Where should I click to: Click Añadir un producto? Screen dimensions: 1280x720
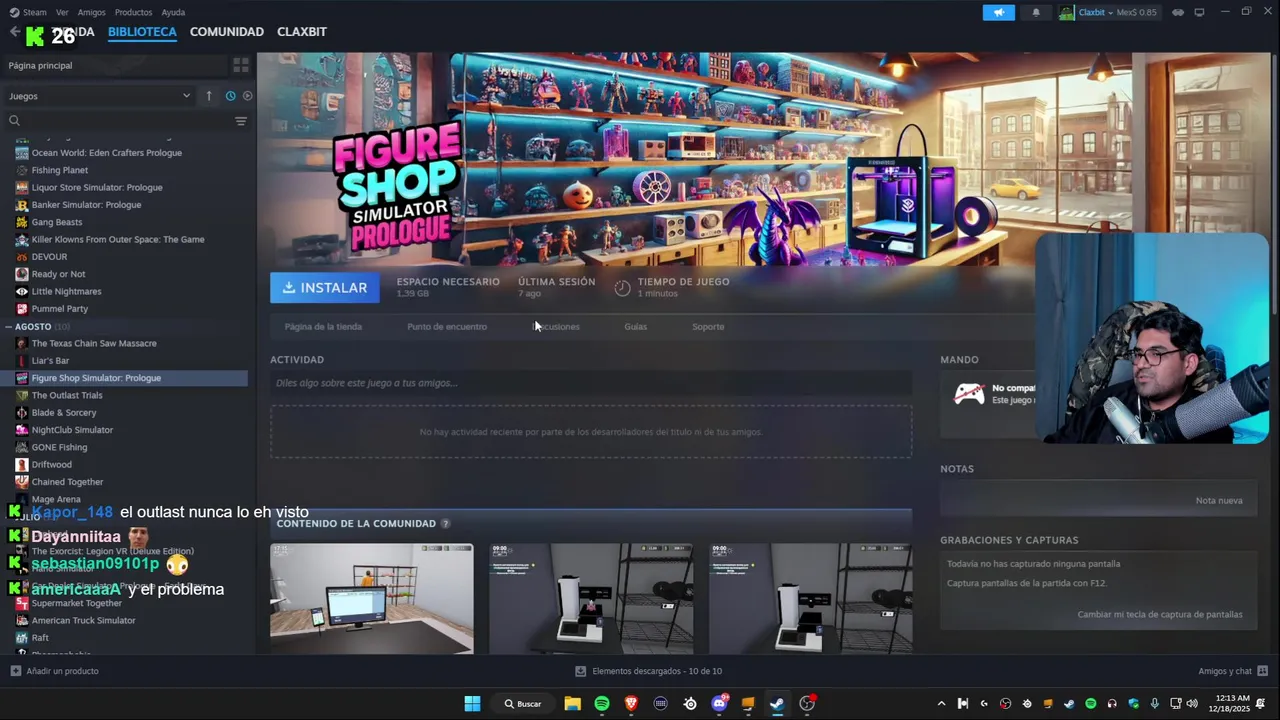click(x=55, y=671)
